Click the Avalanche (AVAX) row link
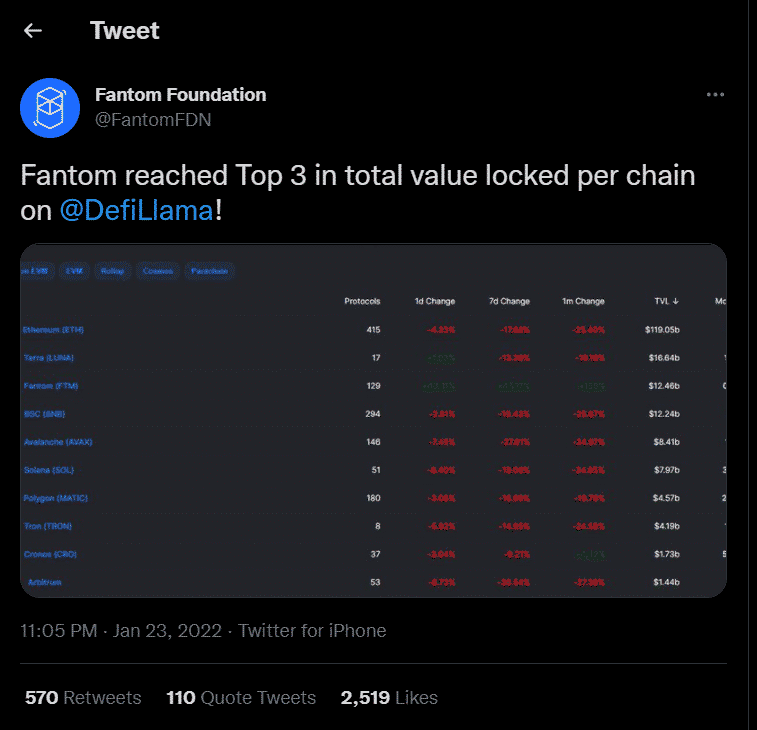 click(x=59, y=441)
